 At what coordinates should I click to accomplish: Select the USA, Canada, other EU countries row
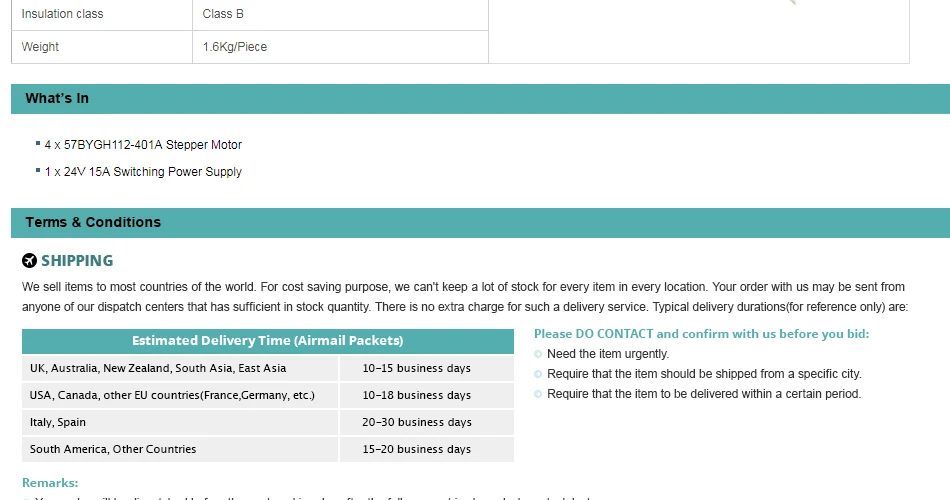[268, 395]
